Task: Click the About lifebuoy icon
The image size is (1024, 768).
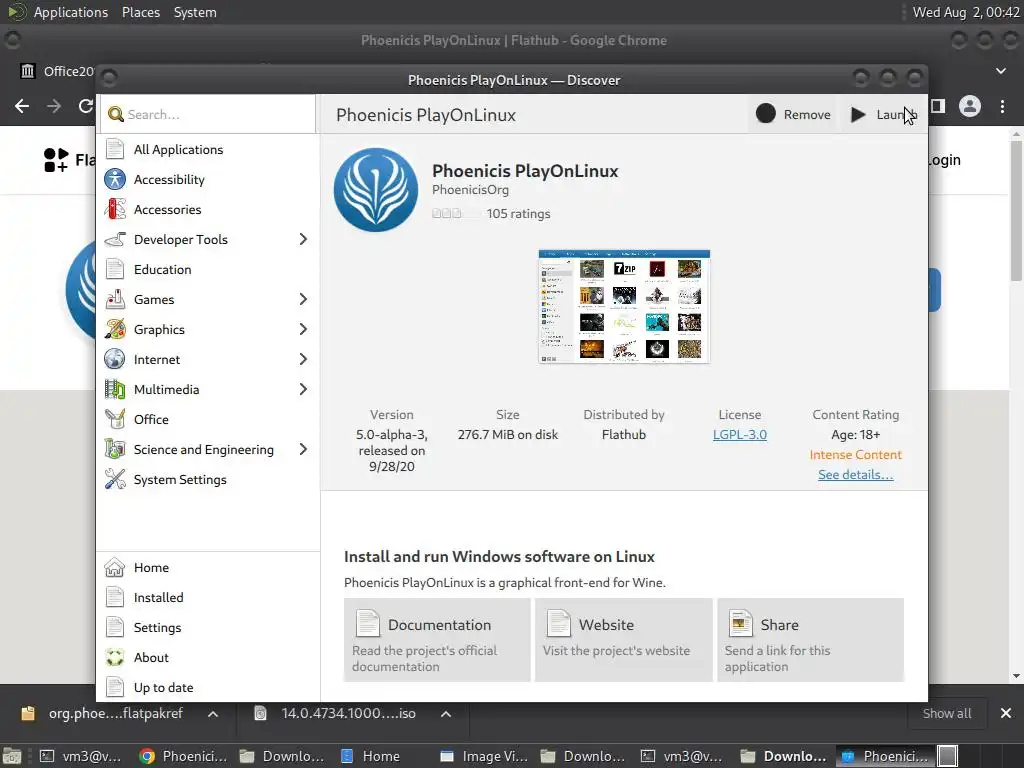Action: coord(115,658)
